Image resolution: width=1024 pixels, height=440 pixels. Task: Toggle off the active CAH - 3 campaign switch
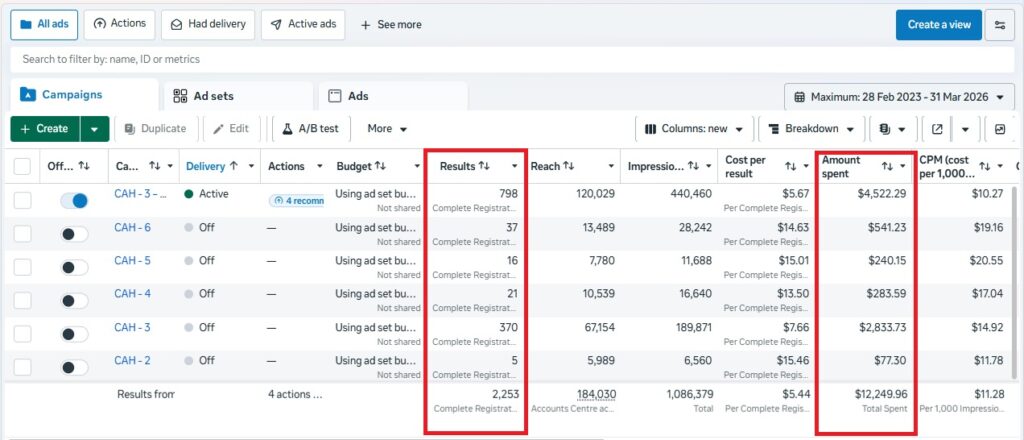[x=74, y=200]
